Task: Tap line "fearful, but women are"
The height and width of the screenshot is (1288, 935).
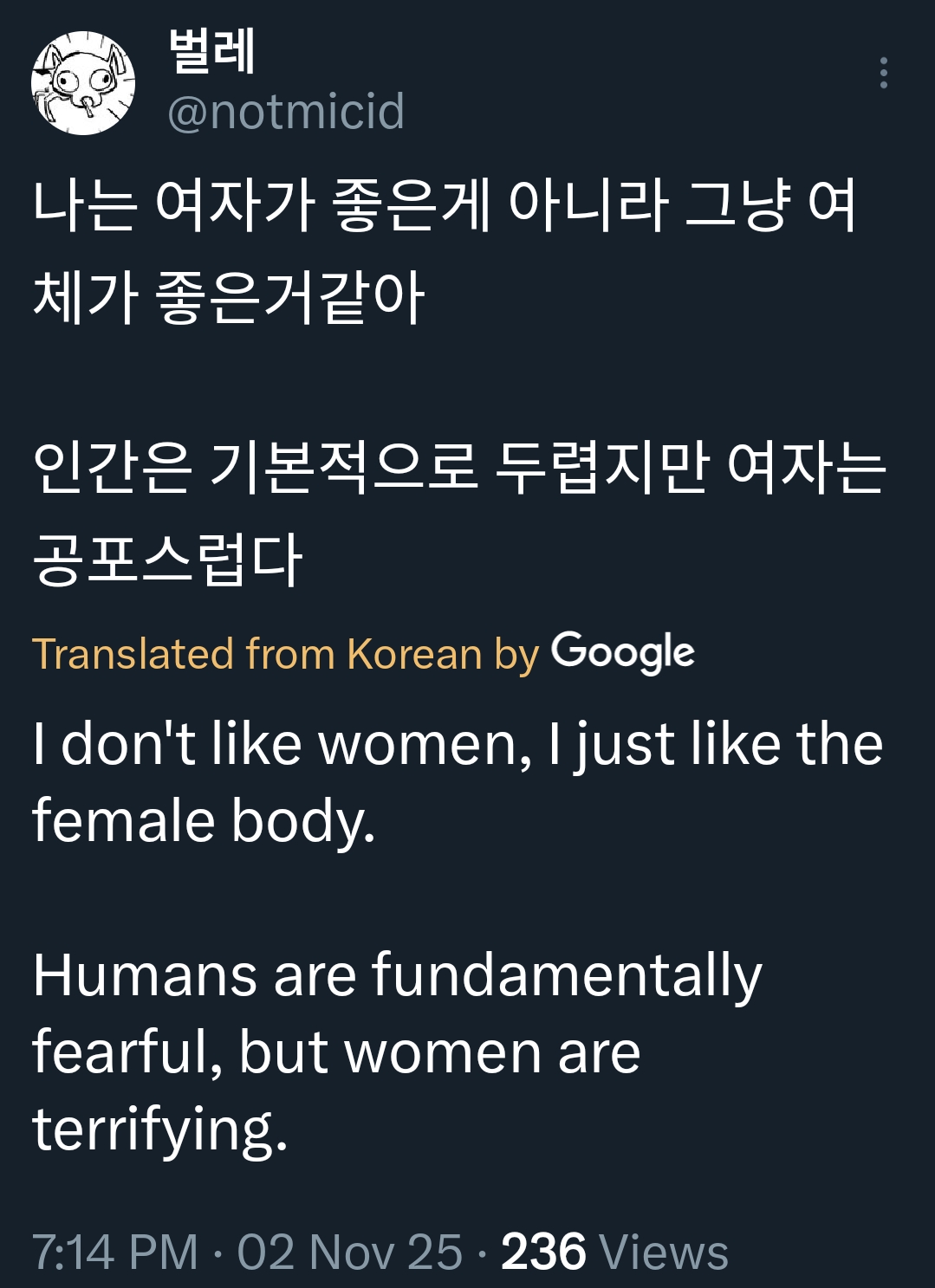Action: [336, 1052]
